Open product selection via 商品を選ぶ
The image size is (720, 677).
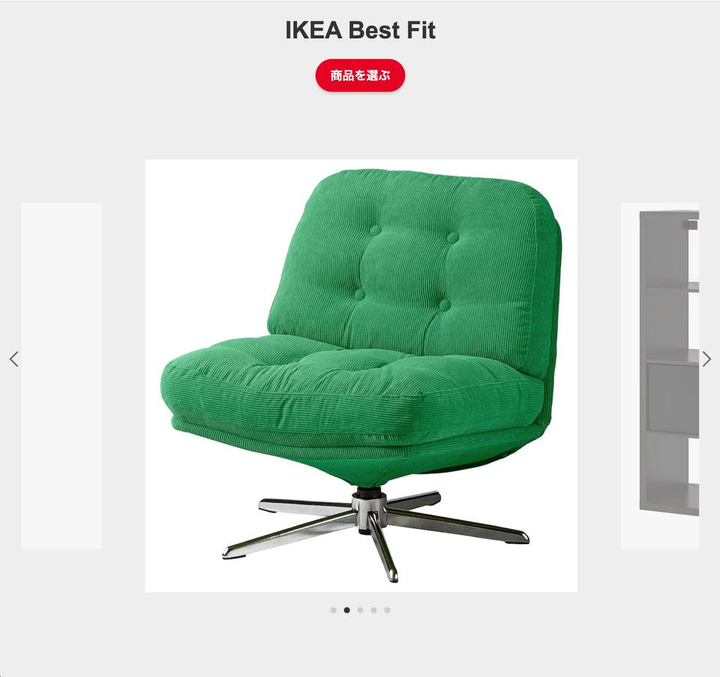(360, 75)
